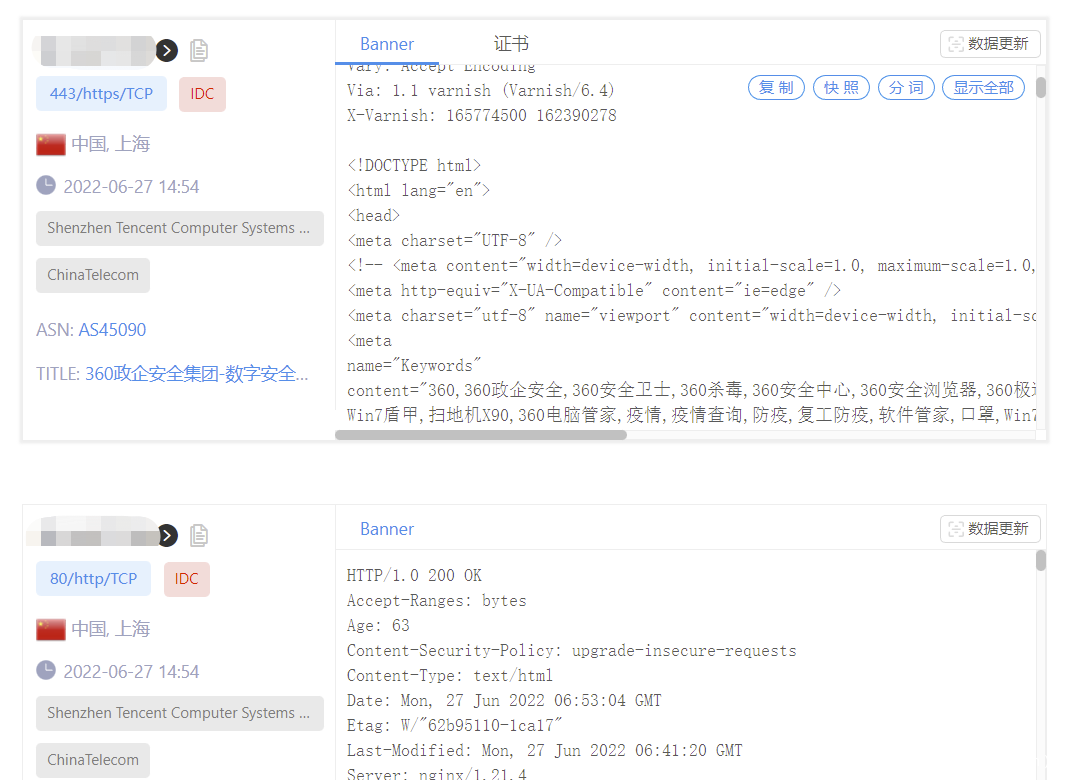The image size is (1065, 780).
Task: Click Shenzhen Tencent tag in first card
Action: (180, 228)
